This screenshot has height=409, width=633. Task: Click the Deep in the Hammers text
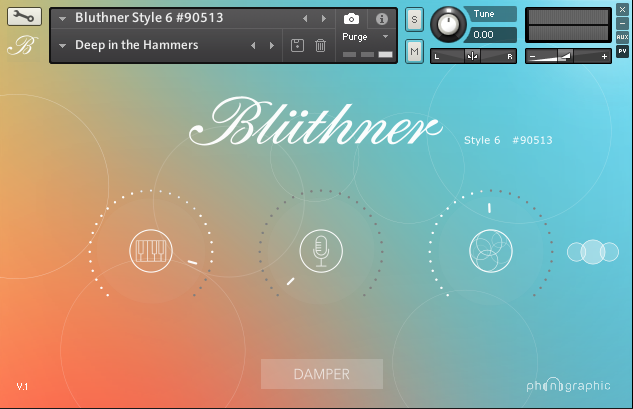(136, 45)
